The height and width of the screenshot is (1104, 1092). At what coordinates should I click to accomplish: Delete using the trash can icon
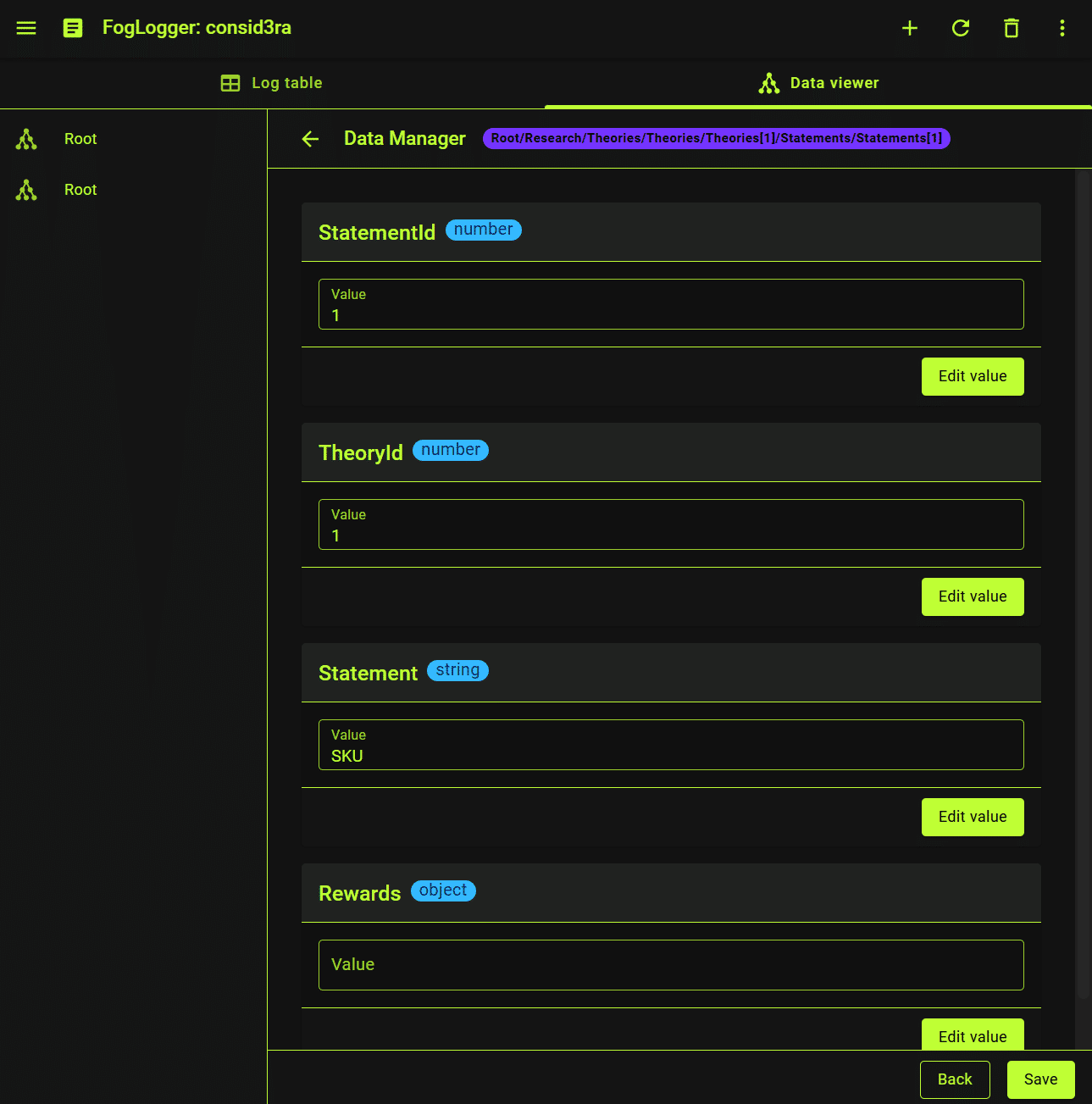pos(1012,28)
